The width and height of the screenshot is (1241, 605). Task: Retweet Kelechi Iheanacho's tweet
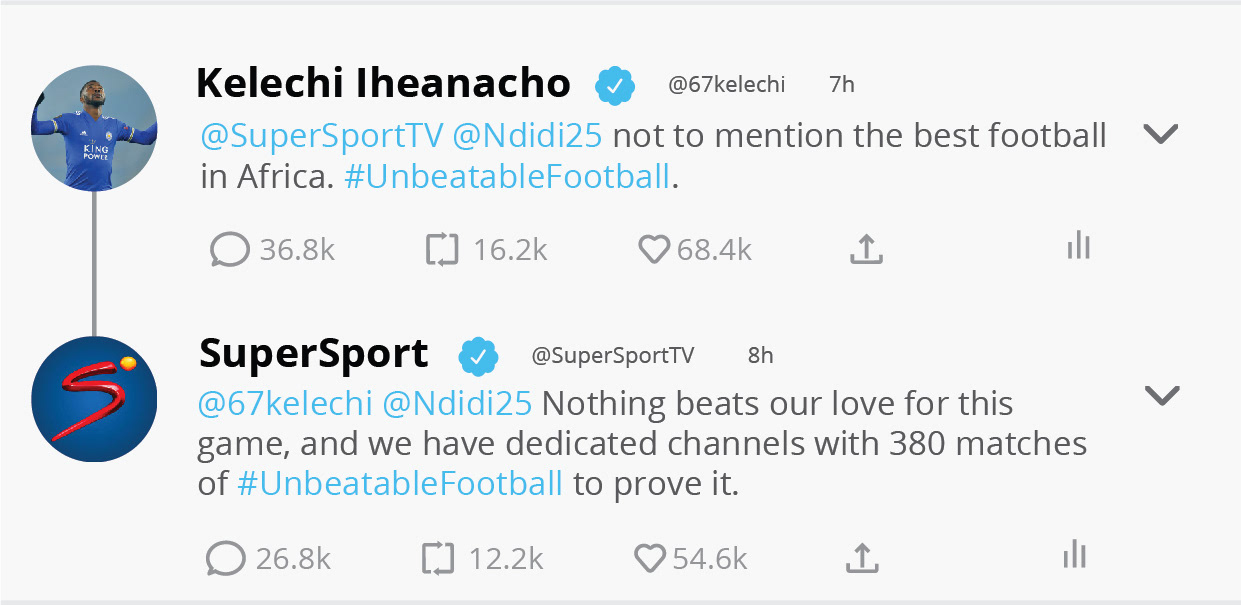[442, 249]
